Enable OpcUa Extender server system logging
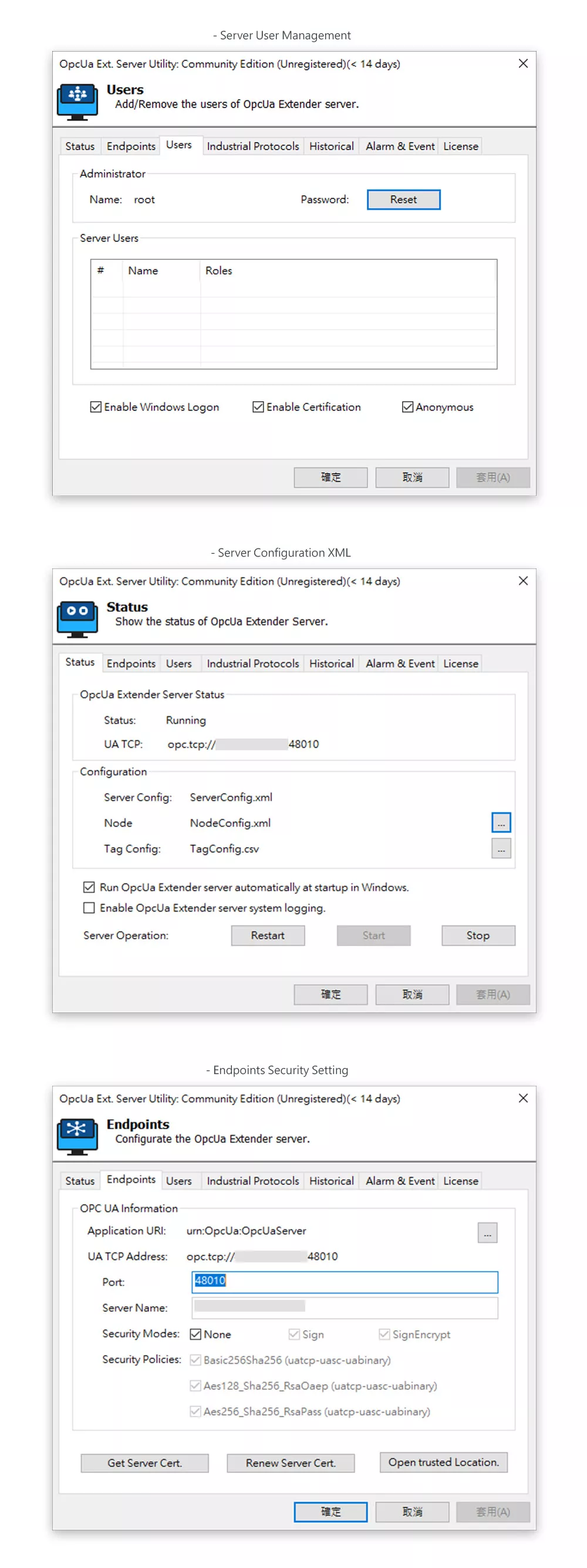The image size is (587, 1568). 89,907
